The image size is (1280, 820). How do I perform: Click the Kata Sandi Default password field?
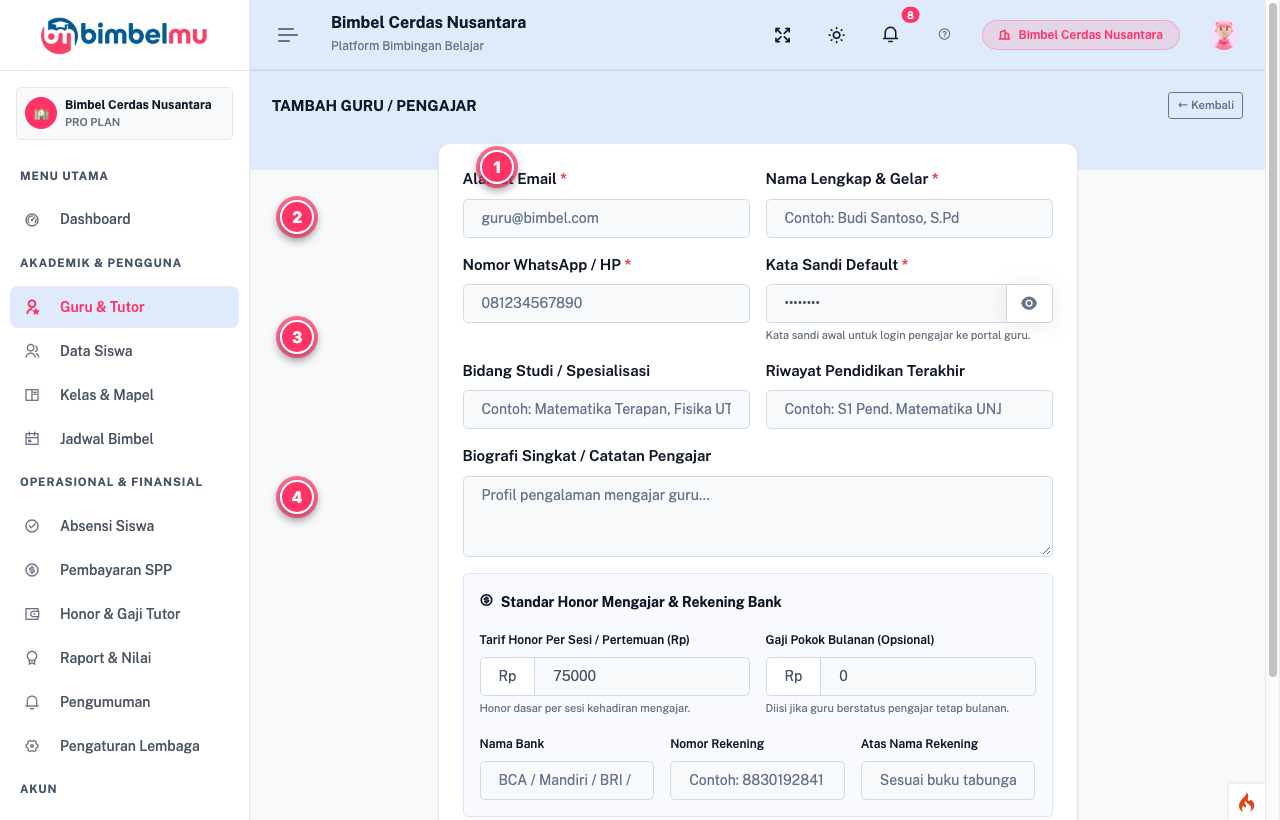click(886, 303)
